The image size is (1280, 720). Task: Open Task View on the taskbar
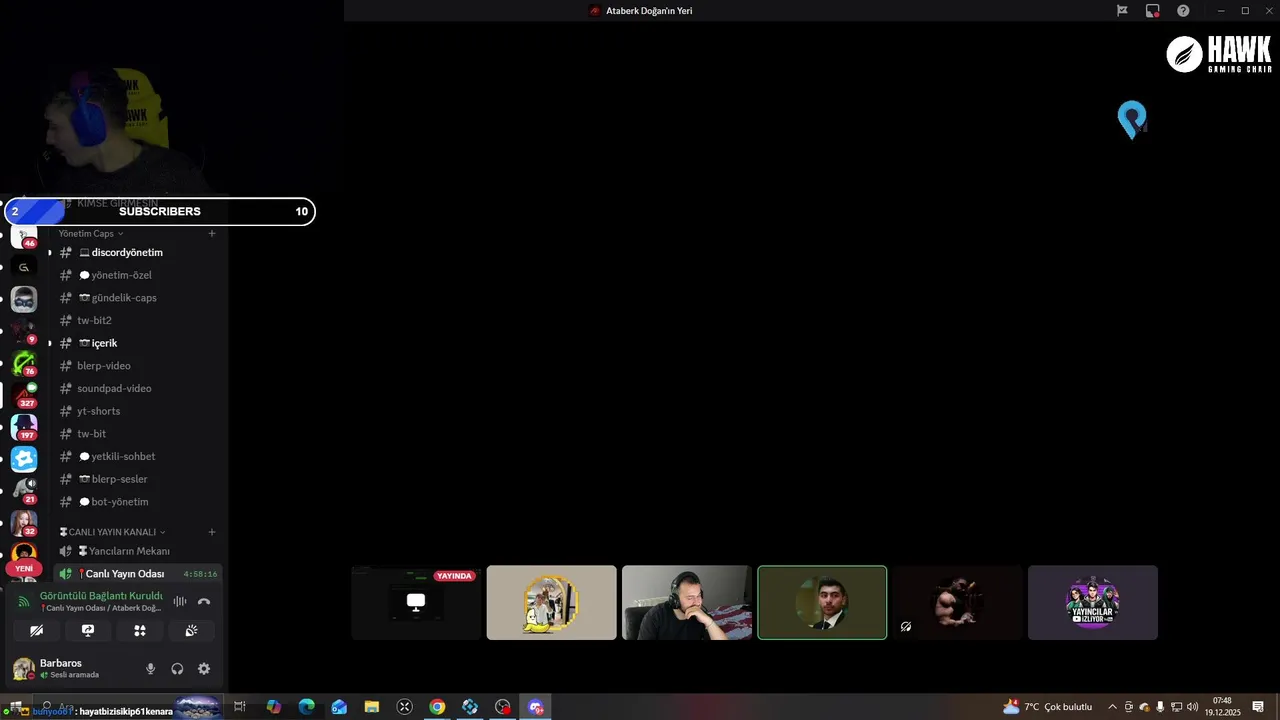240,707
